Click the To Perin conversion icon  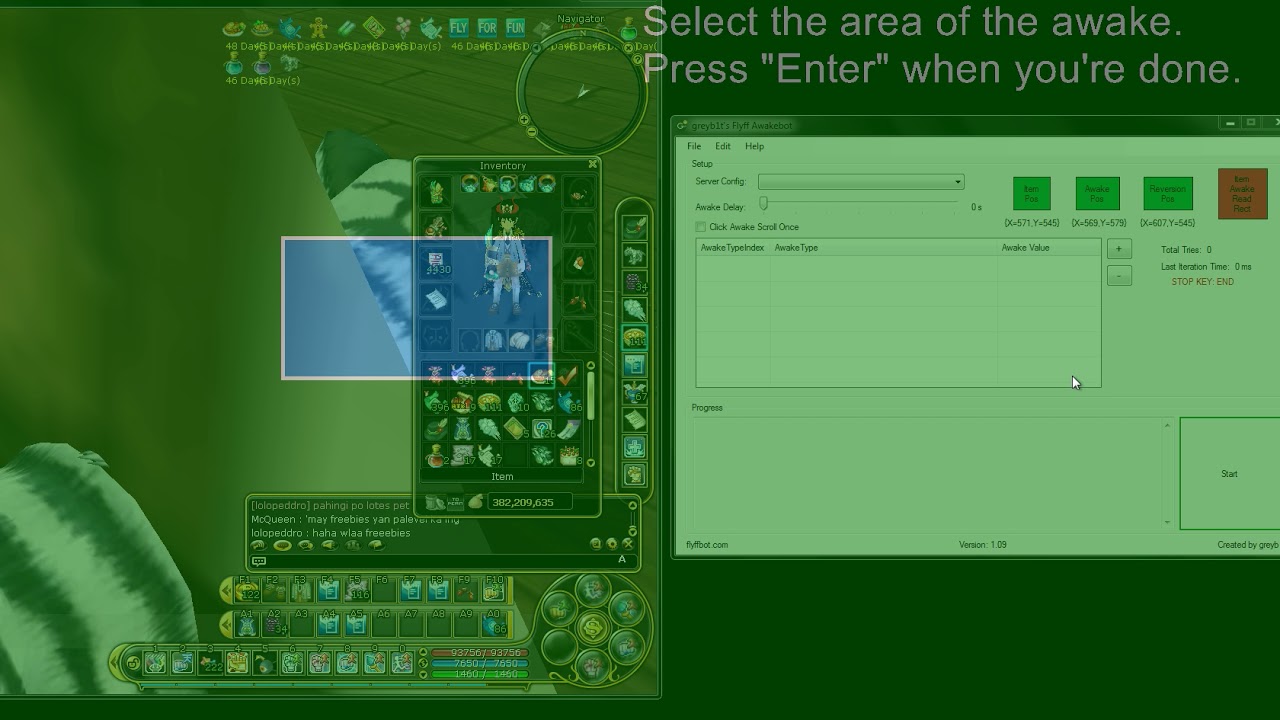coord(456,502)
